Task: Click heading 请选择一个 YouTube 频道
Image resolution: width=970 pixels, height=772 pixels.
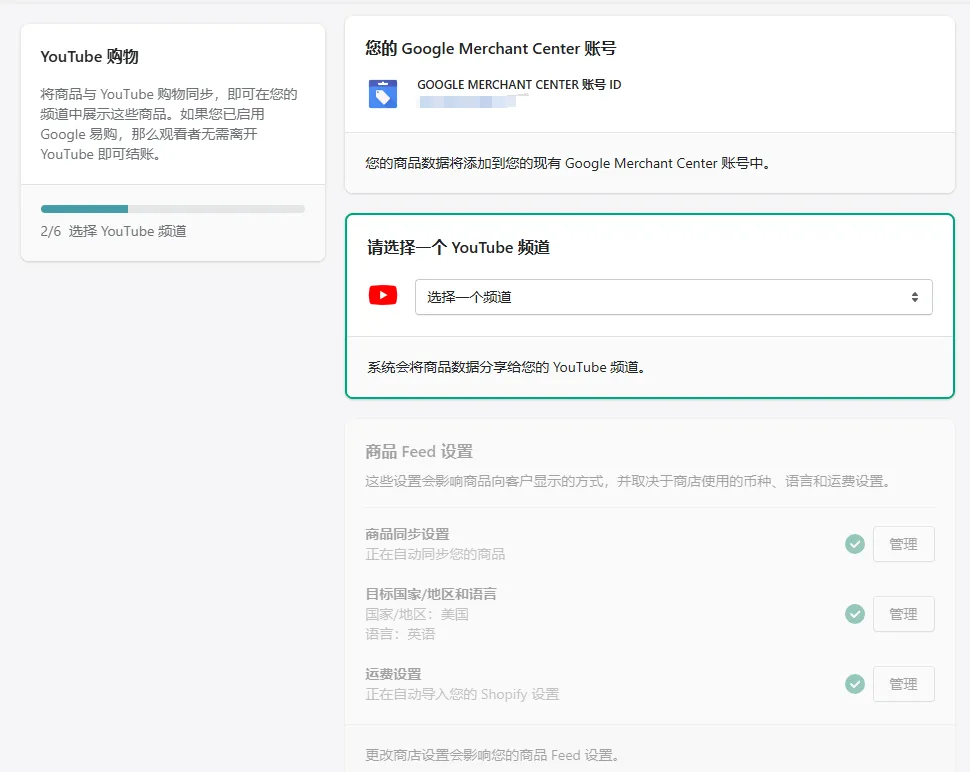Action: click(x=458, y=247)
